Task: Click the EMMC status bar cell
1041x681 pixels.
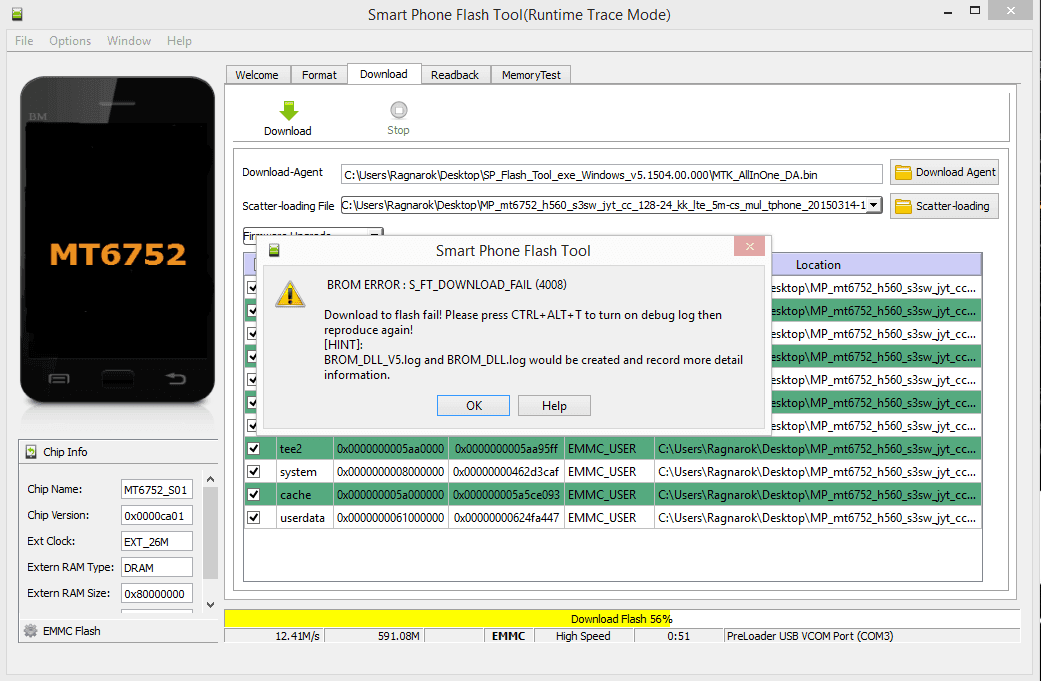Action: 509,636
